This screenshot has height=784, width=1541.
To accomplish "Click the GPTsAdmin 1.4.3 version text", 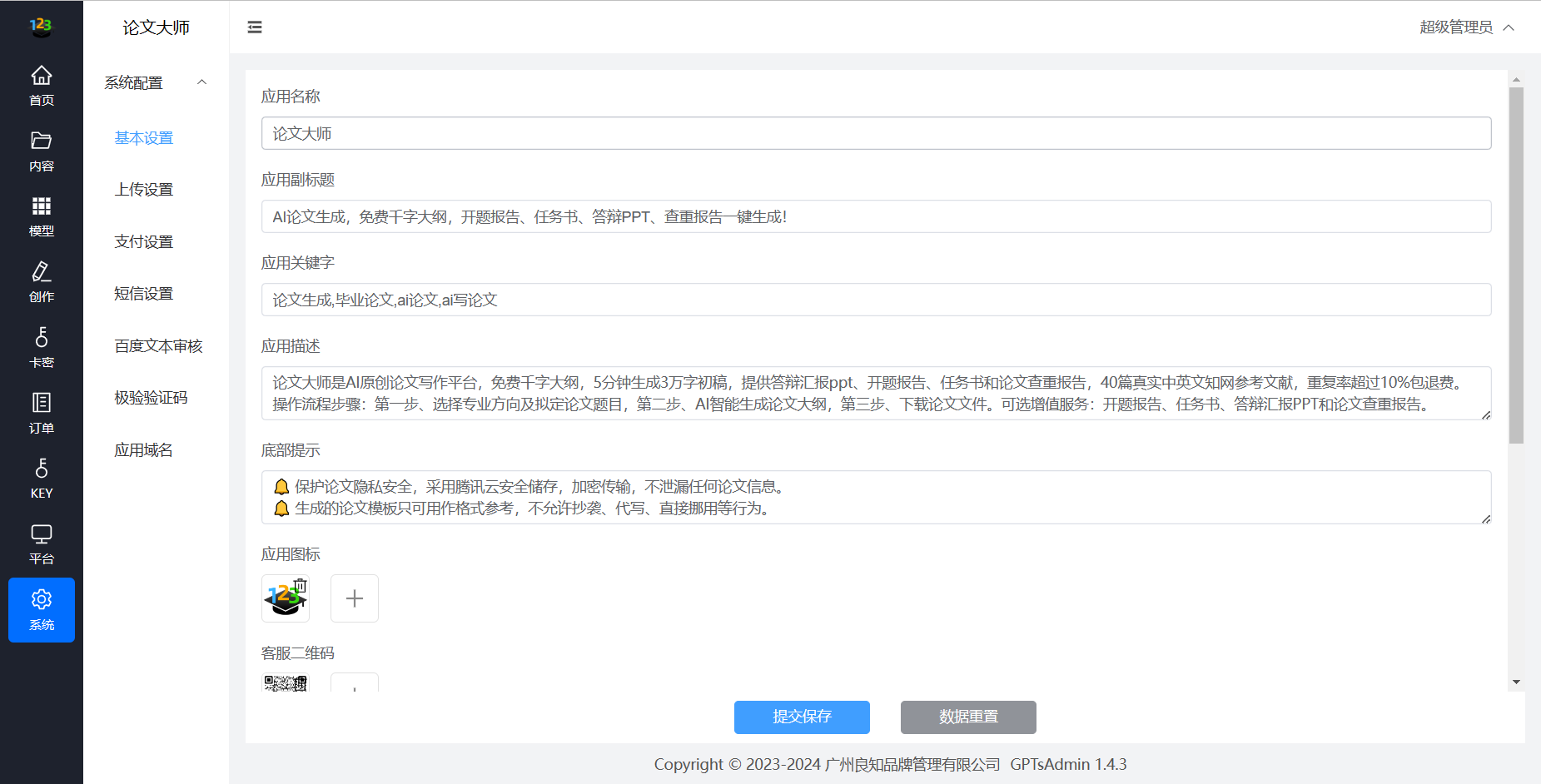I will coord(1068,764).
